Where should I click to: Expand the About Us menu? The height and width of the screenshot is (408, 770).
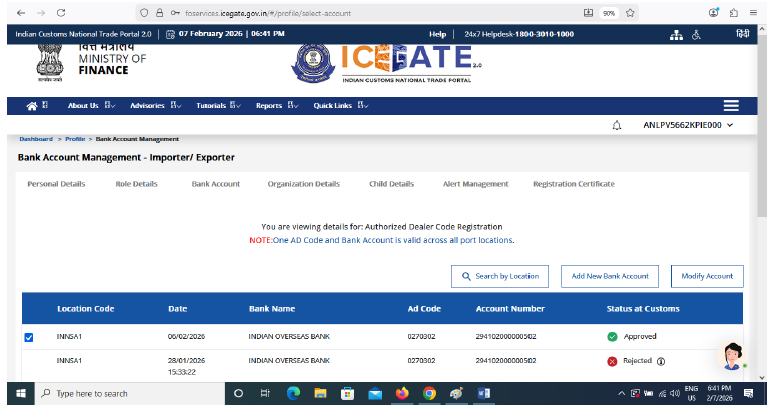tap(91, 106)
